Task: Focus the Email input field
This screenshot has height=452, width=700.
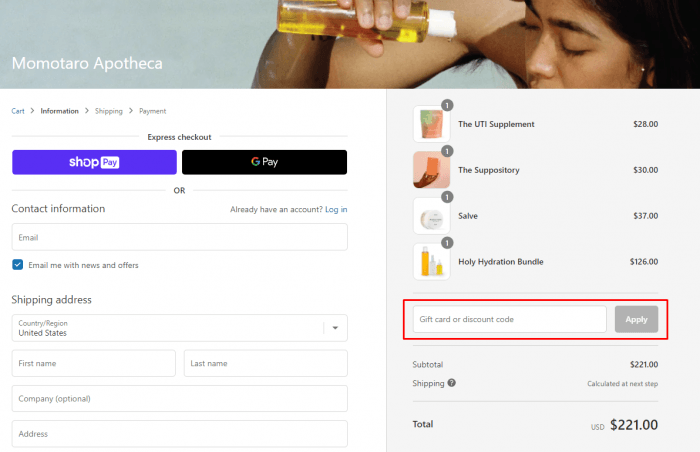Action: coord(179,237)
